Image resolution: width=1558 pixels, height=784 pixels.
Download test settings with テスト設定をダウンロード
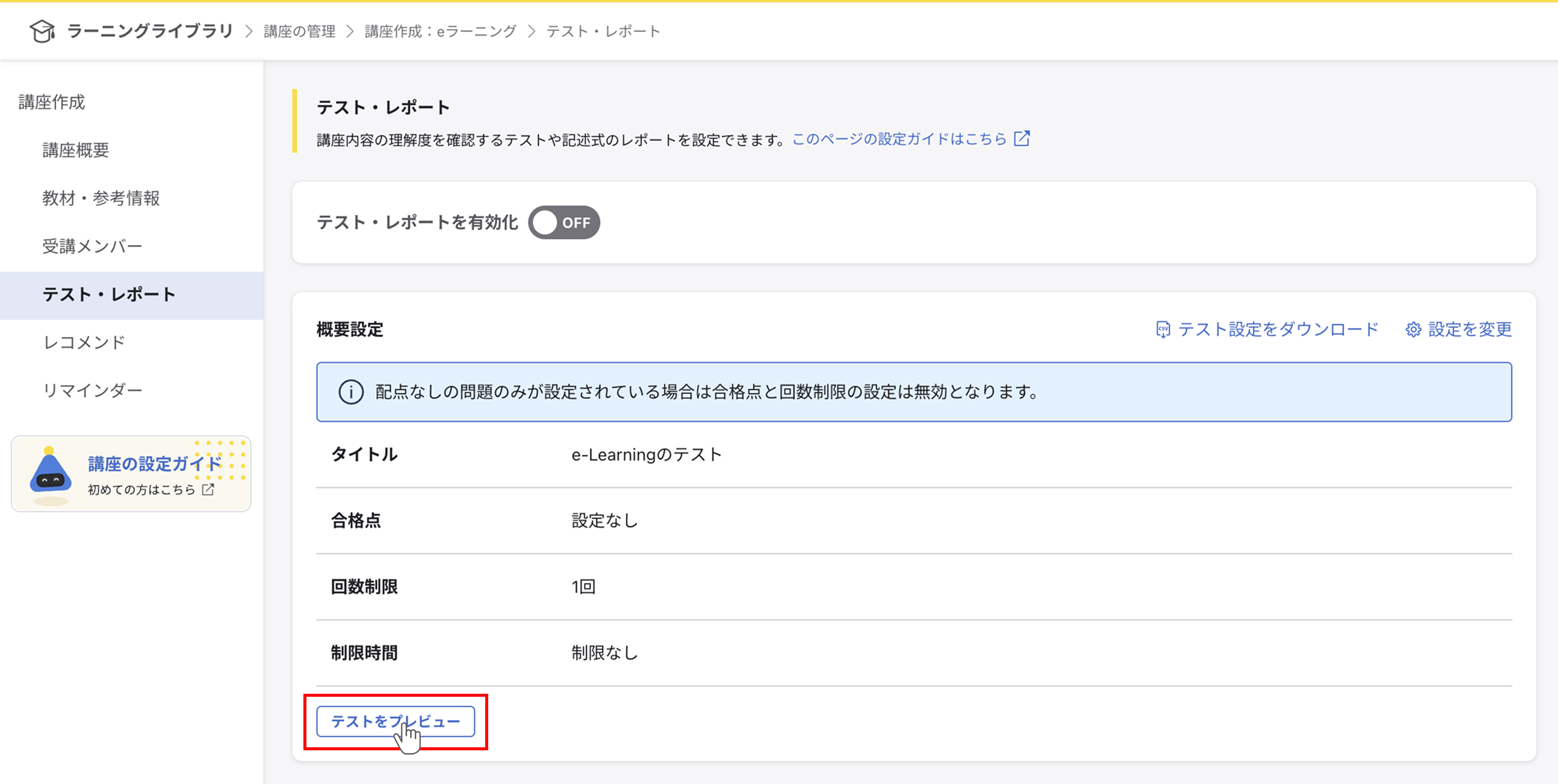click(1279, 330)
